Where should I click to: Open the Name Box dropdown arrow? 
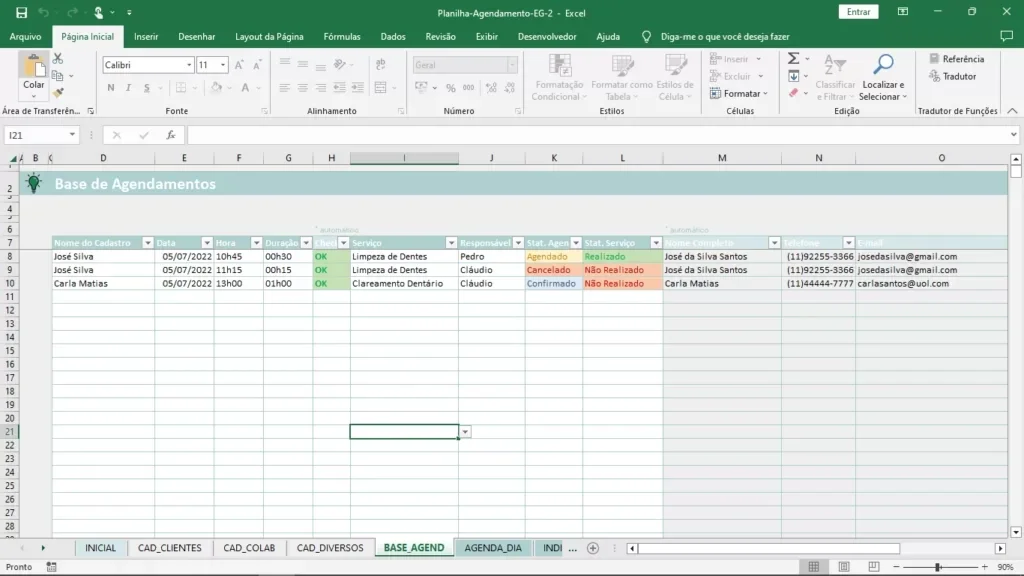tap(72, 135)
